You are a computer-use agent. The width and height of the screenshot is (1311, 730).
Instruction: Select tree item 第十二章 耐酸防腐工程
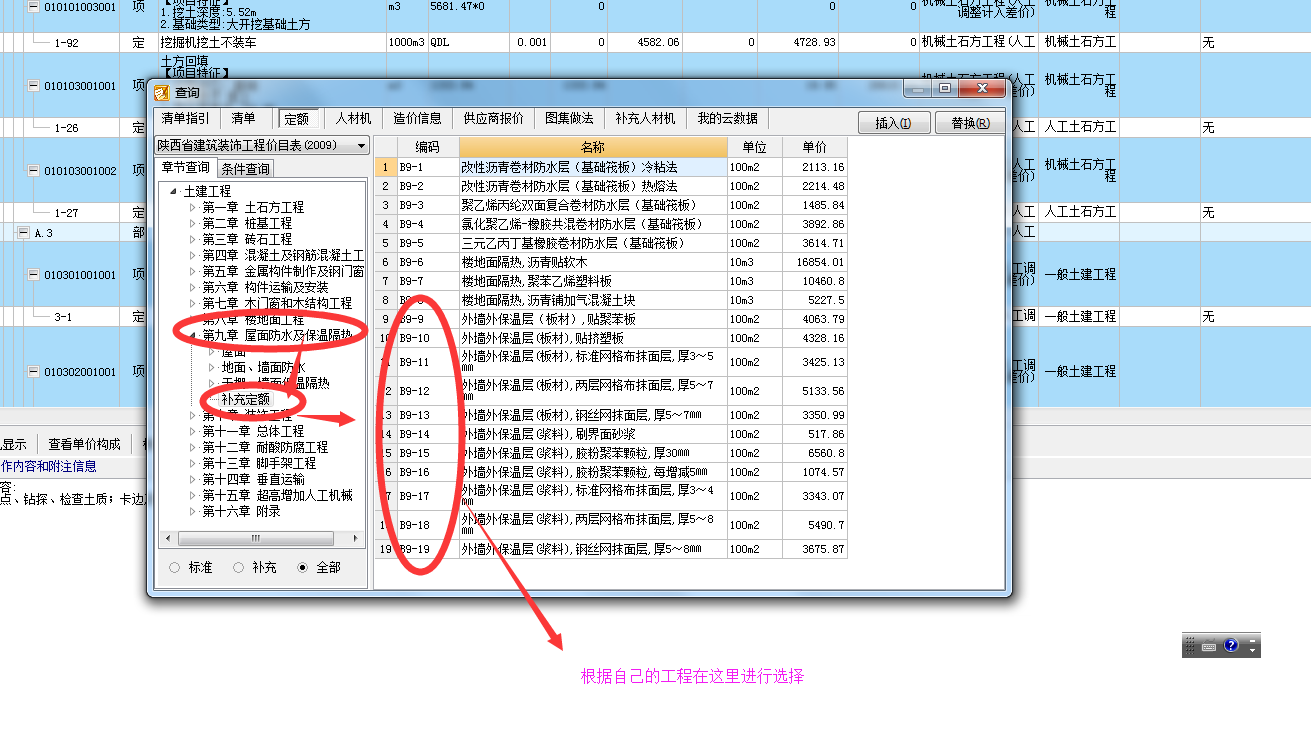[x=265, y=447]
